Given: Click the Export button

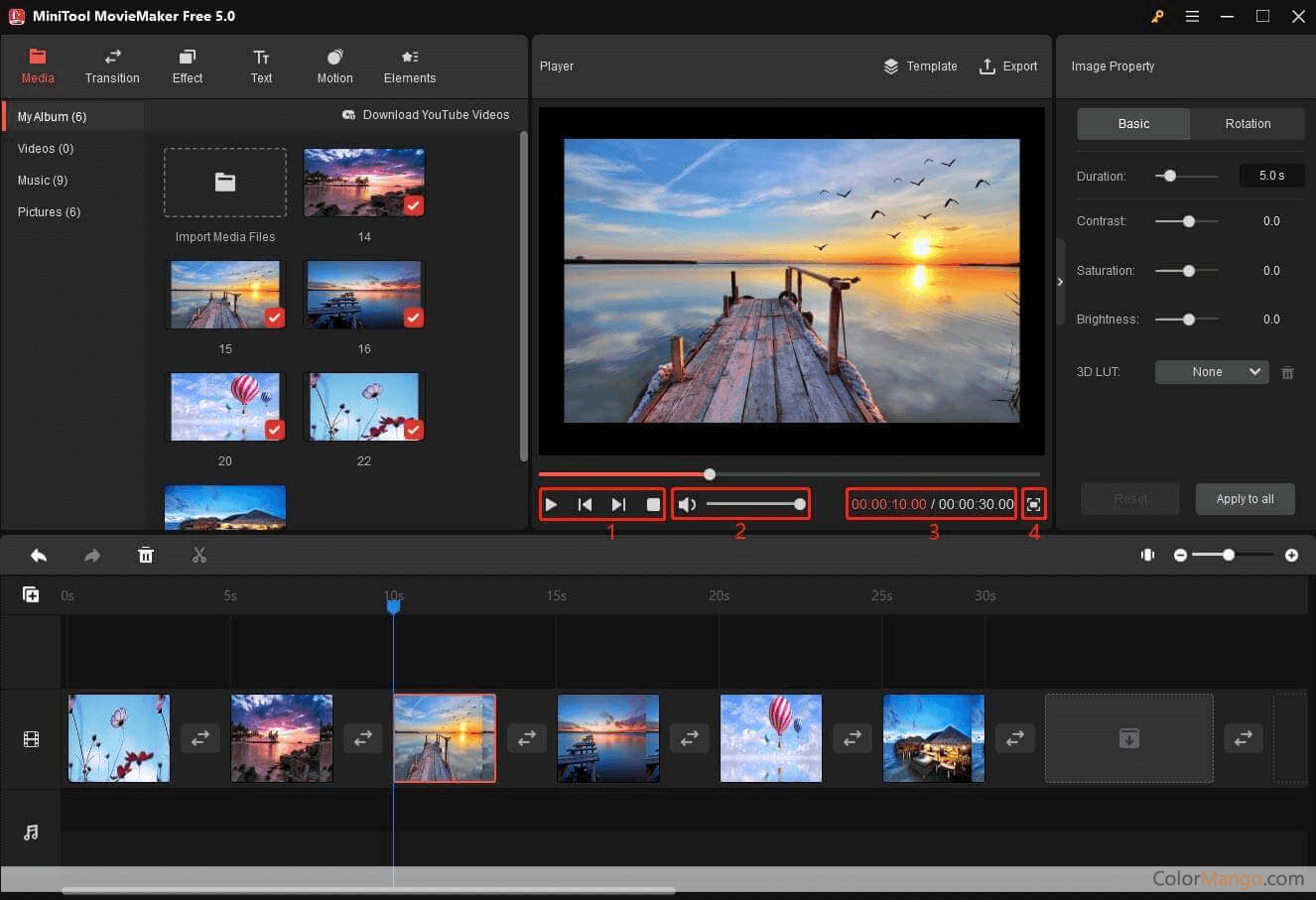Looking at the screenshot, I should tap(1008, 66).
